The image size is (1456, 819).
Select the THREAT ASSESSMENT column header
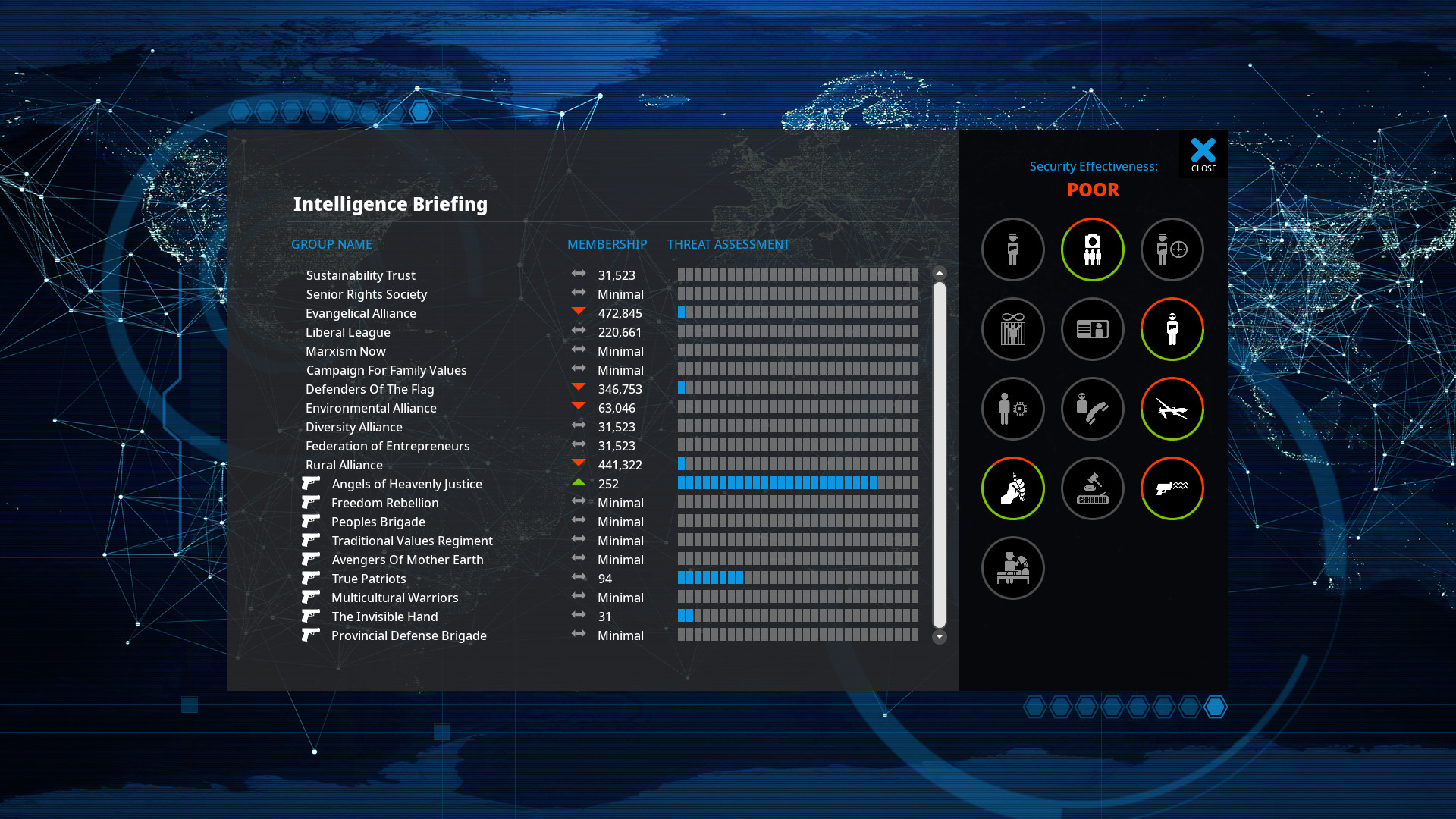tap(728, 244)
